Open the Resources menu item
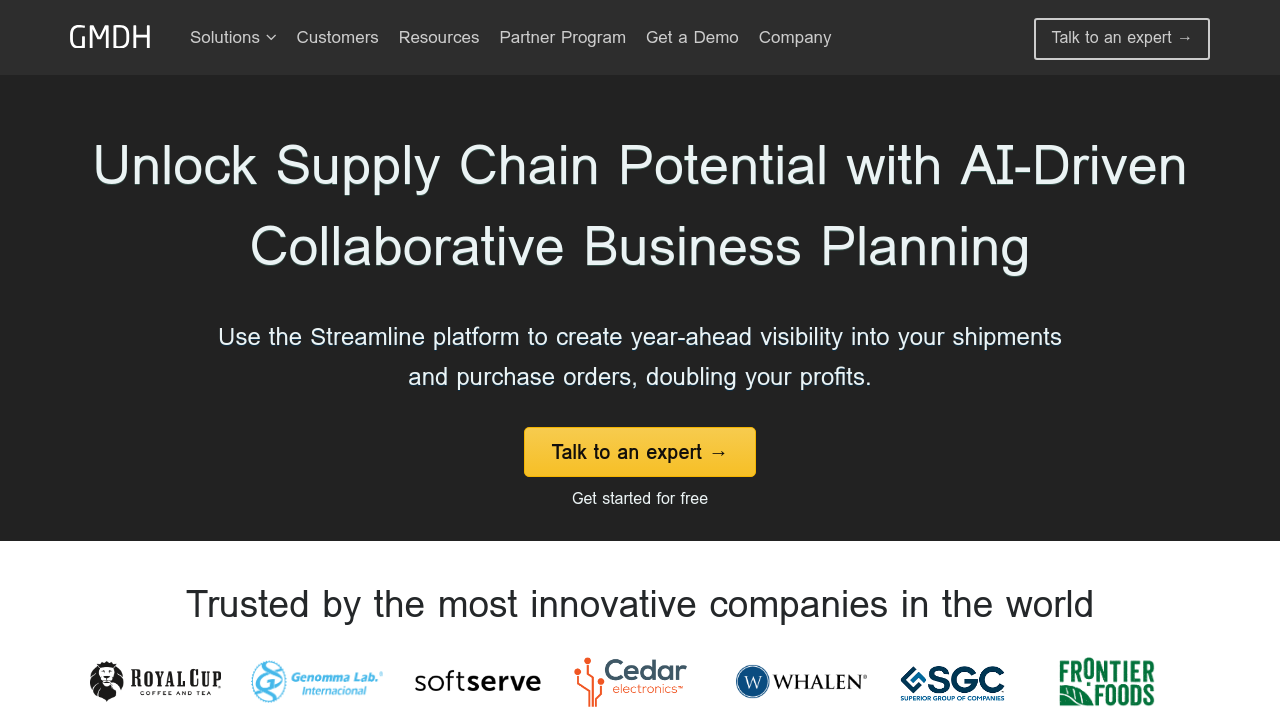 [439, 38]
